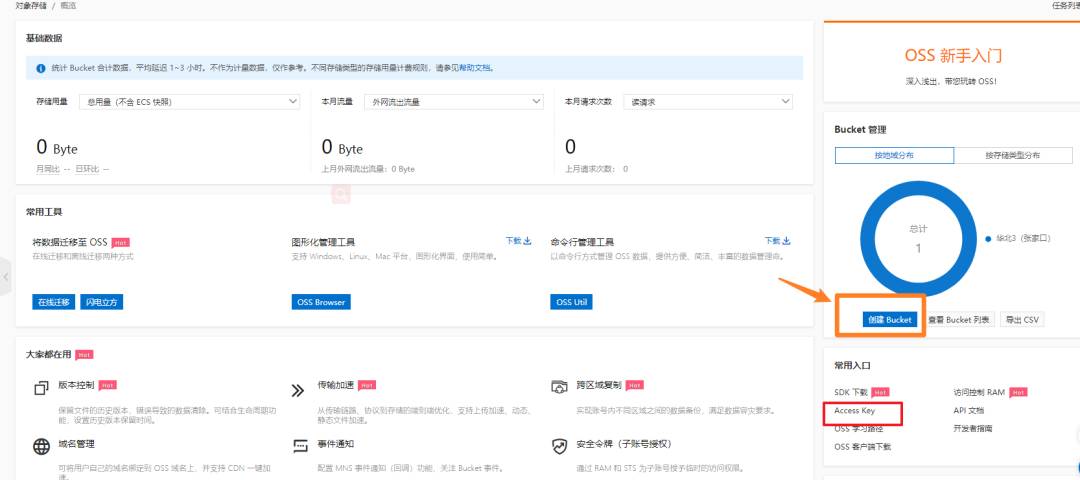
Task: Click the OSS 新手入门 banner title
Action: point(953,55)
